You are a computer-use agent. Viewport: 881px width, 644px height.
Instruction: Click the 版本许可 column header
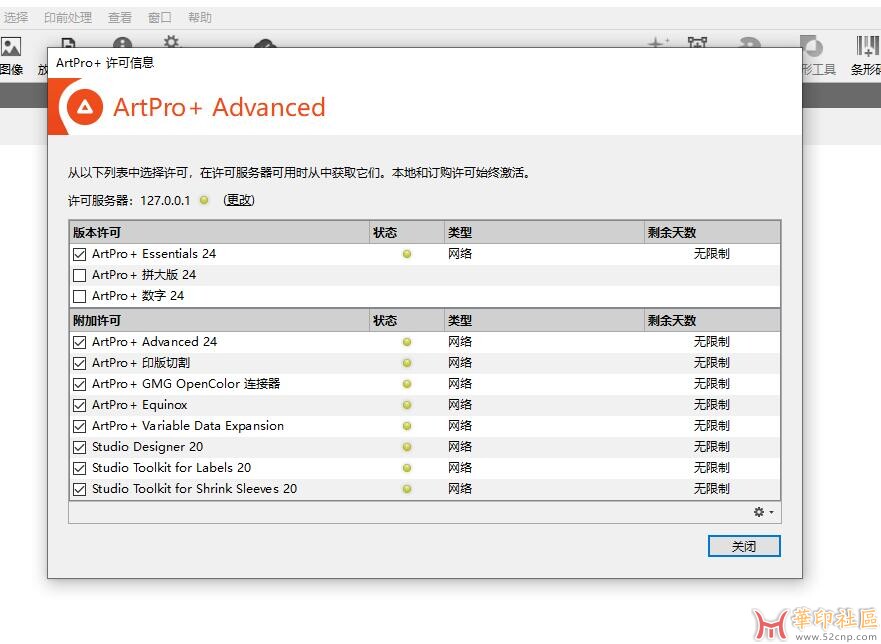pyautogui.click(x=219, y=232)
